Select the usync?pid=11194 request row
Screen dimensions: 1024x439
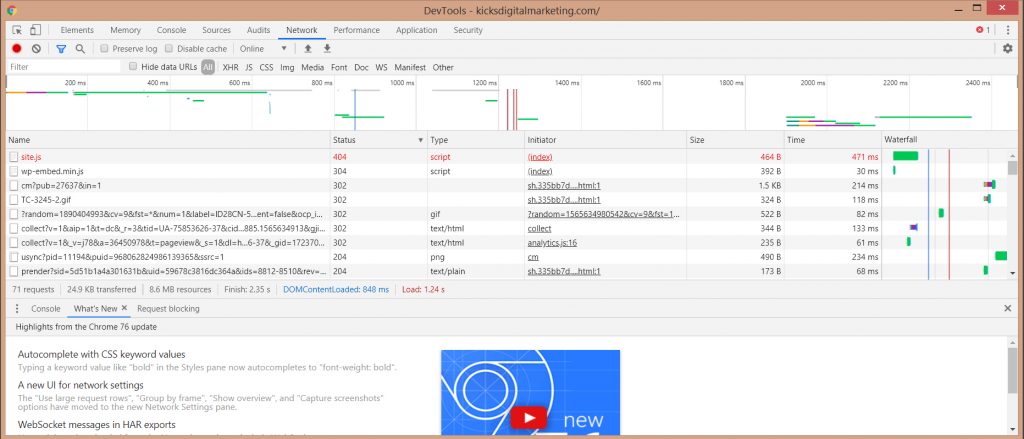coord(443,257)
